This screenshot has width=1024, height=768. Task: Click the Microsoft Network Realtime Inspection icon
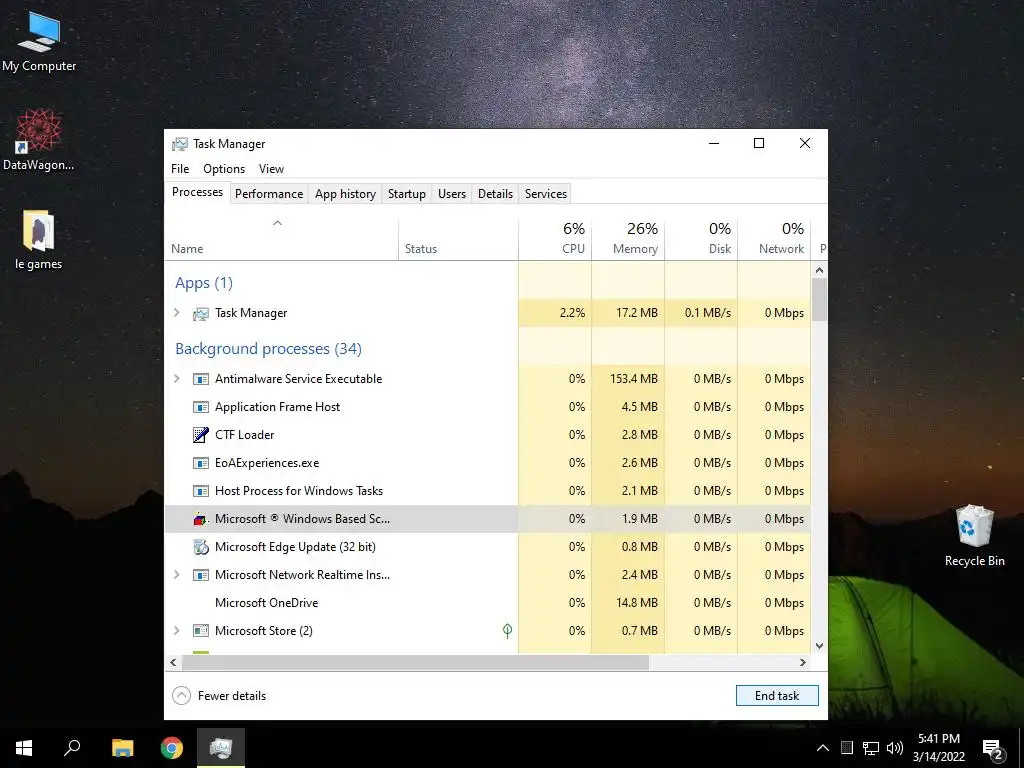[200, 575]
